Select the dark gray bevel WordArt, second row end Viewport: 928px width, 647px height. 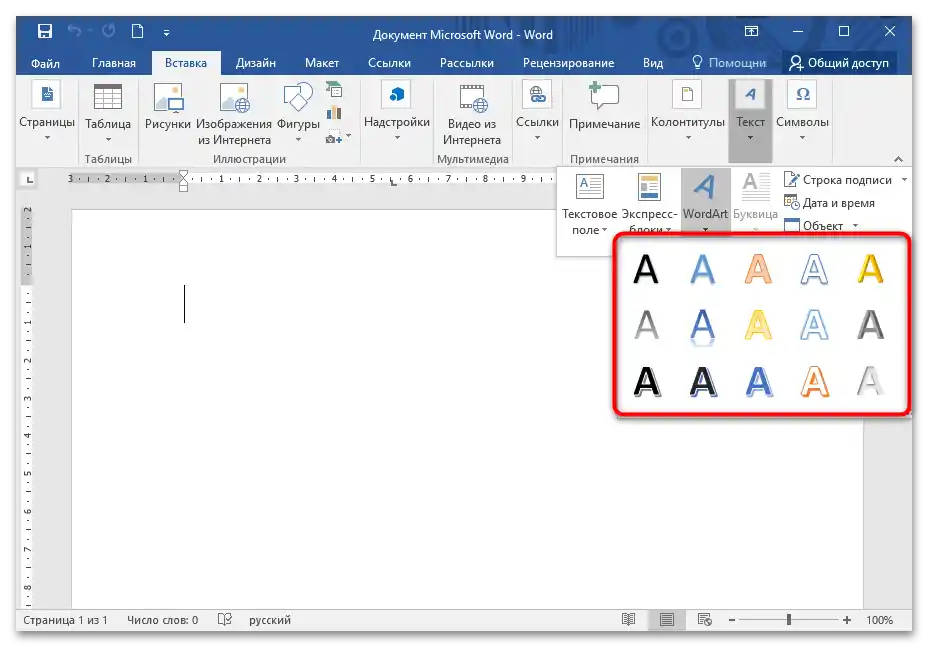[871, 325]
